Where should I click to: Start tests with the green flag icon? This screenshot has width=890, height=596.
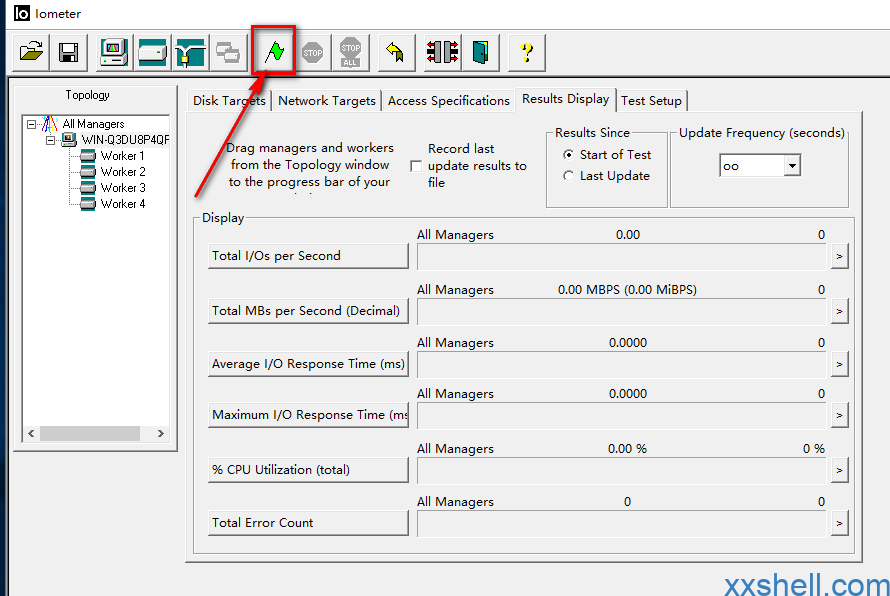click(x=274, y=52)
